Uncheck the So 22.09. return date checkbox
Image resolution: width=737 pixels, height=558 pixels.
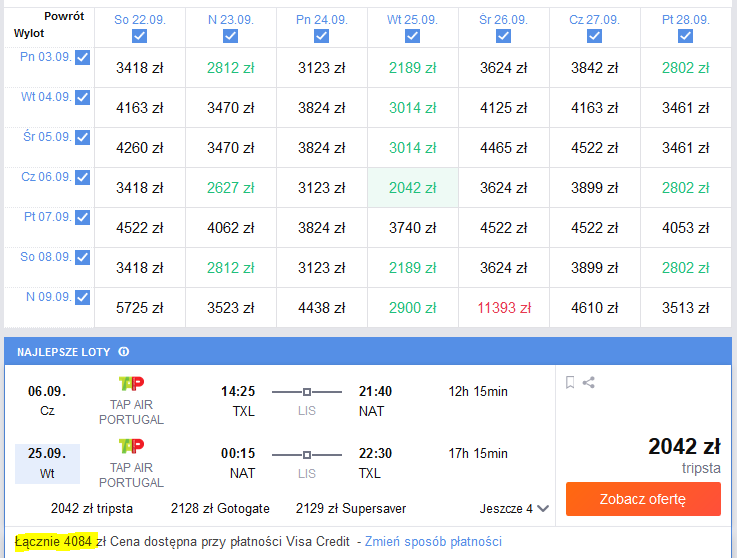pyautogui.click(x=139, y=36)
